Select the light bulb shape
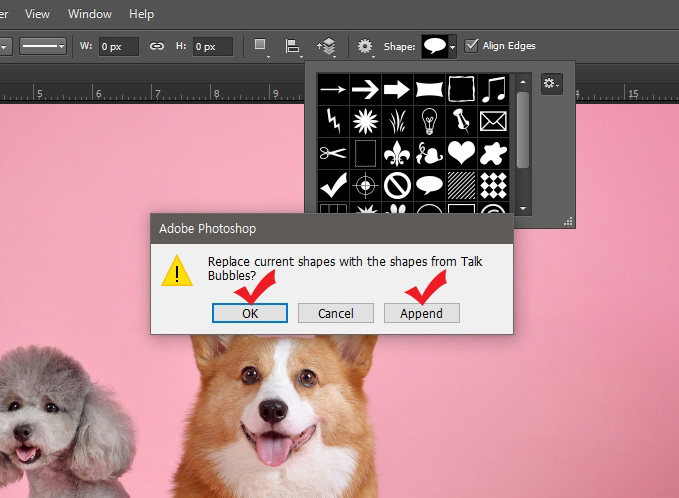Viewport: 679px width, 498px height. pos(429,121)
